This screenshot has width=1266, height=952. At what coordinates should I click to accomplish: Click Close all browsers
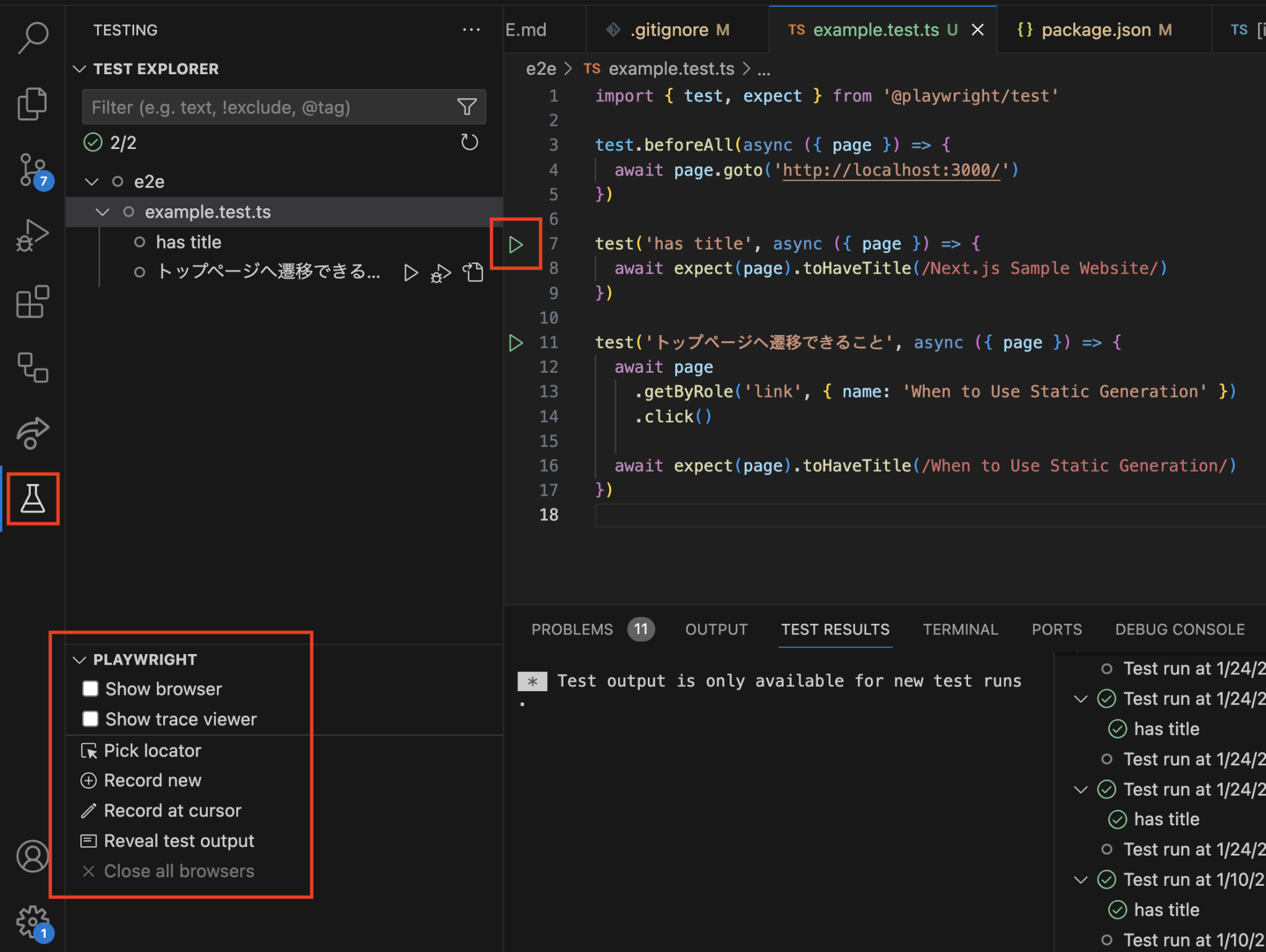click(179, 871)
